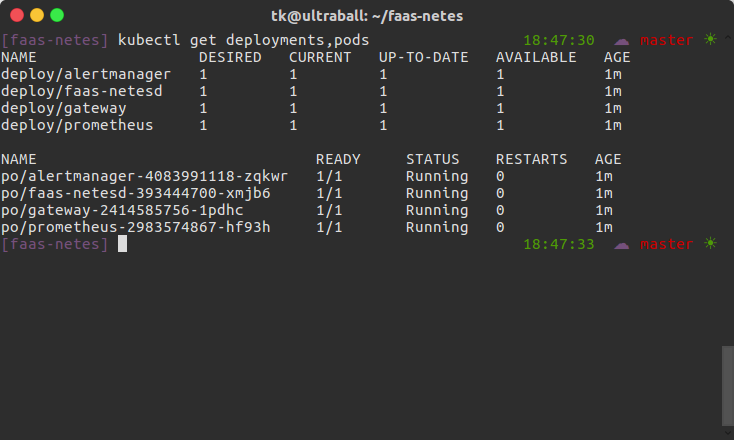The height and width of the screenshot is (440, 734).
Task: Click the 1/1 ready value for the prometheus pod
Action: coord(329,227)
